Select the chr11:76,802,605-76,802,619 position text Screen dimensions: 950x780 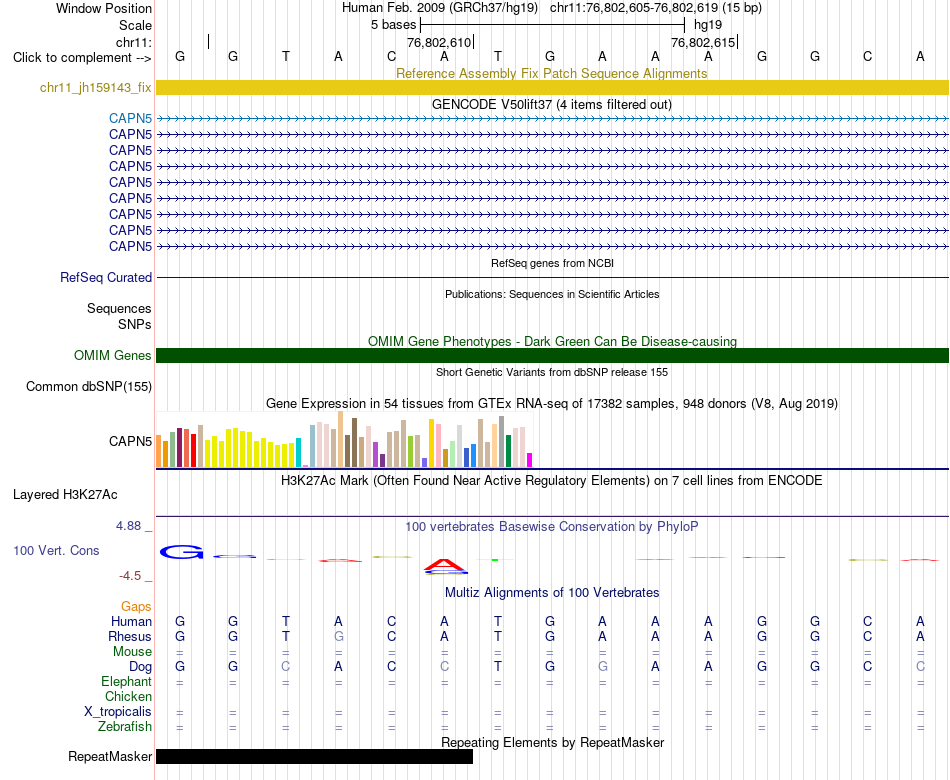point(633,8)
